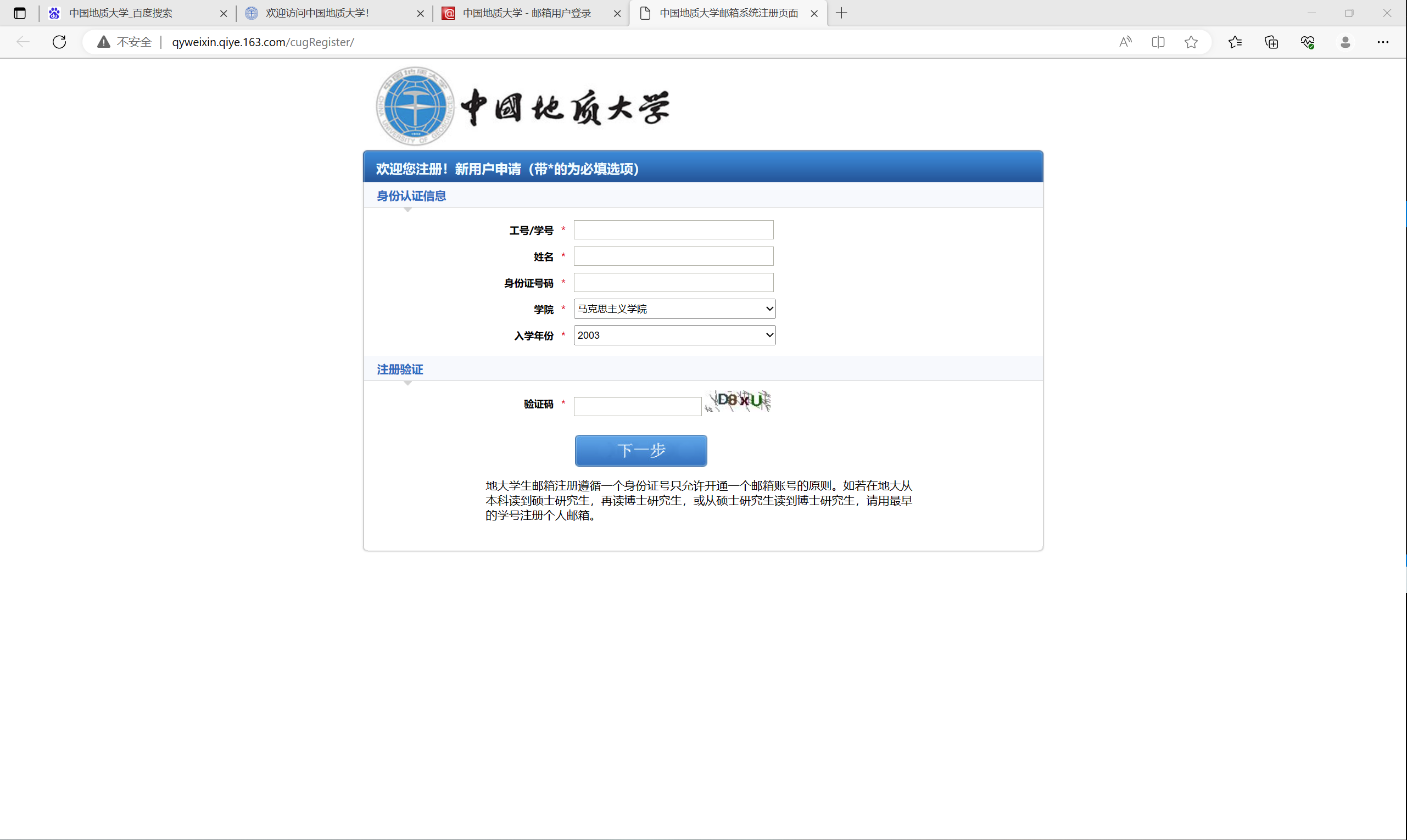The width and height of the screenshot is (1407, 840).
Task: Open the tab actions menu icon
Action: [x=20, y=13]
